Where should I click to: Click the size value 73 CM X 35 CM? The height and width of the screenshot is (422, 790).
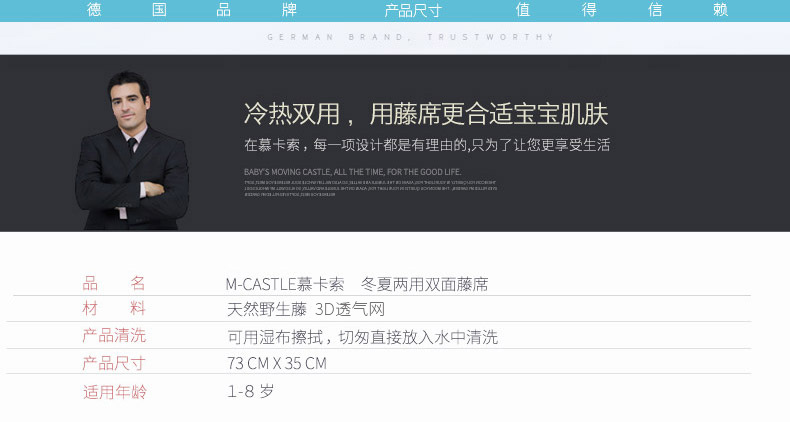coord(277,363)
